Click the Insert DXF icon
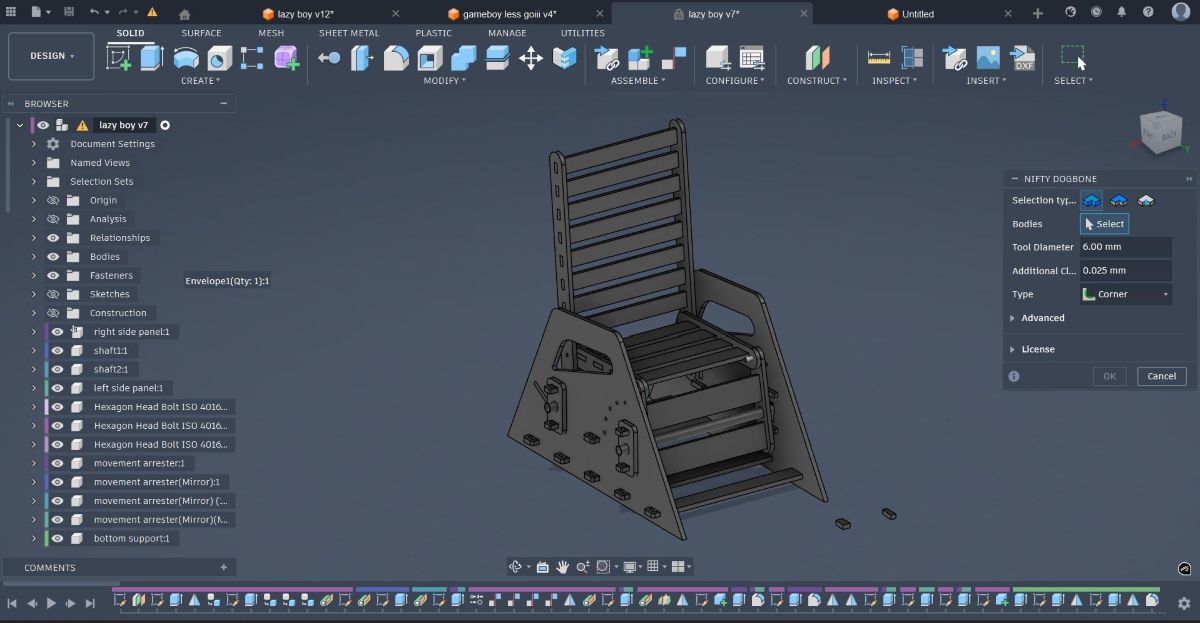 coord(1022,58)
